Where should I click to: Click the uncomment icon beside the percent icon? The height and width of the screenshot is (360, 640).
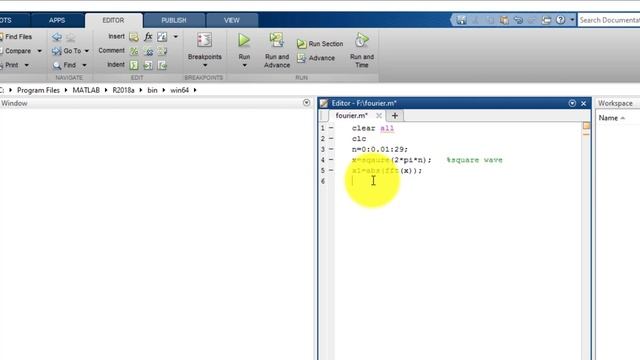[x=149, y=51]
